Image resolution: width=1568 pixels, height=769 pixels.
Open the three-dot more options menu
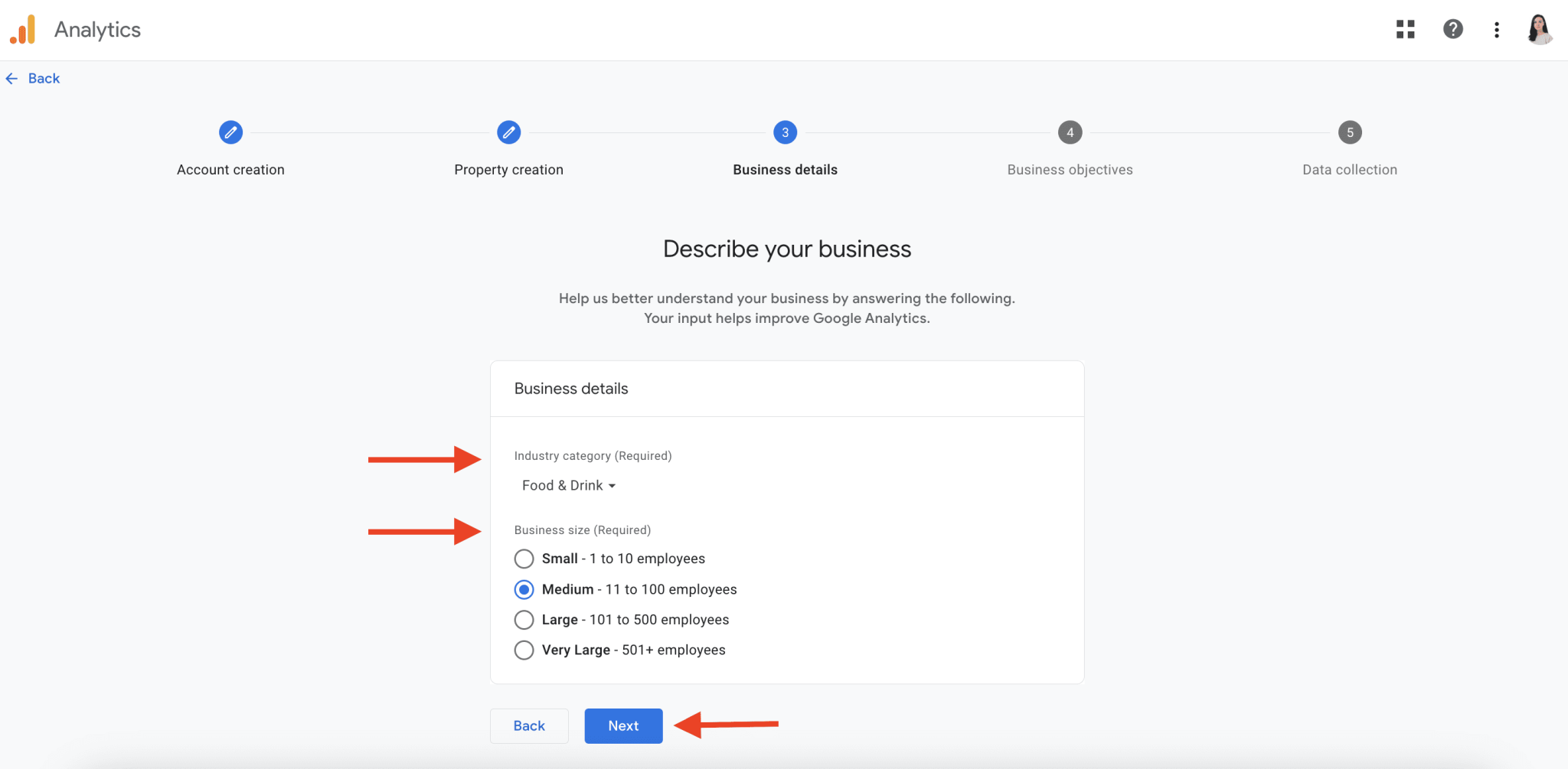[1496, 30]
